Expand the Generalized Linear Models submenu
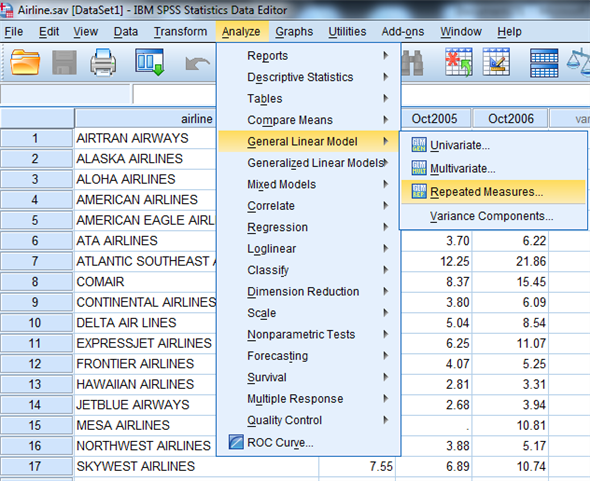 (x=309, y=163)
